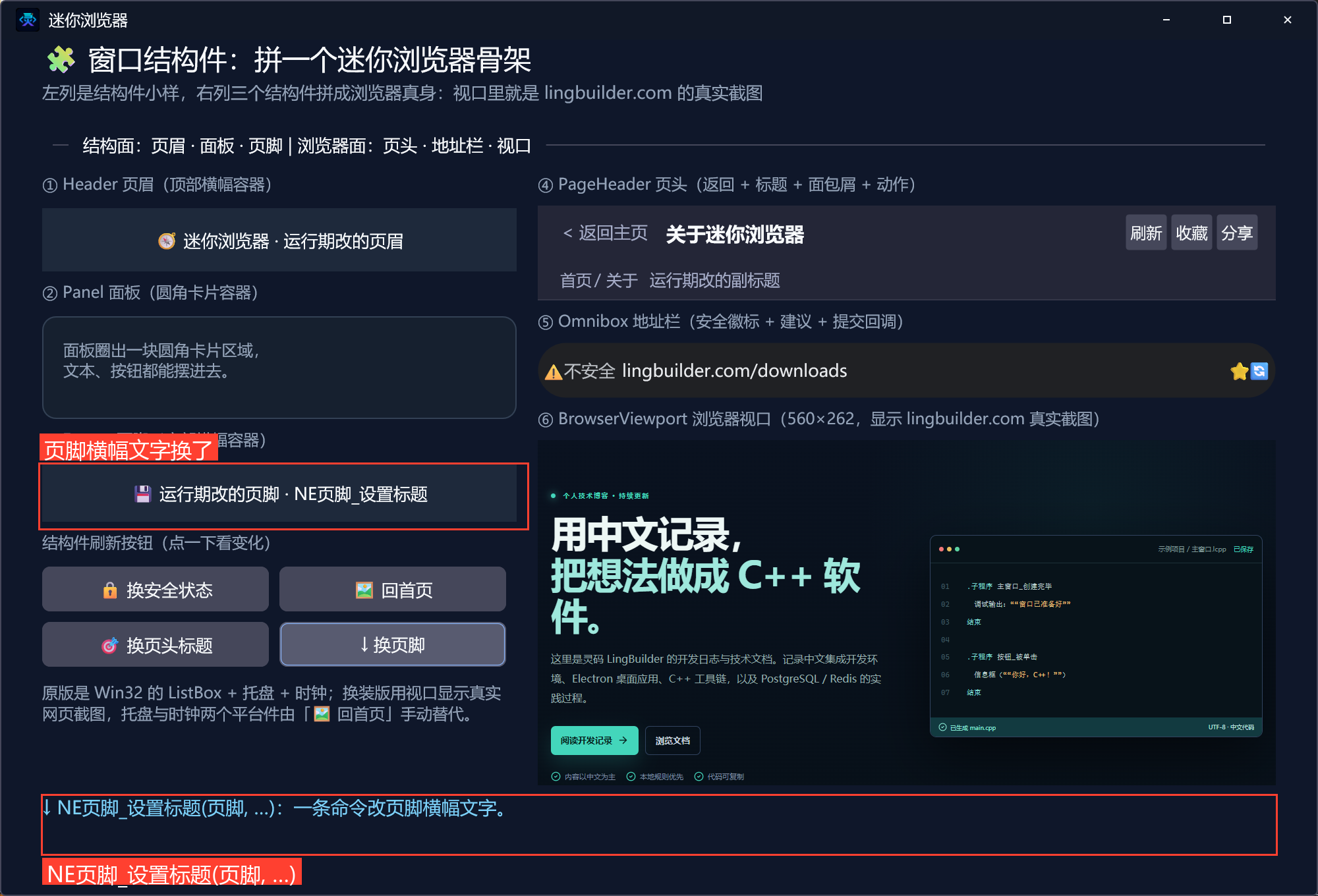This screenshot has height=896, width=1318.
Task: Click the warning triangle security badge
Action: (x=554, y=372)
